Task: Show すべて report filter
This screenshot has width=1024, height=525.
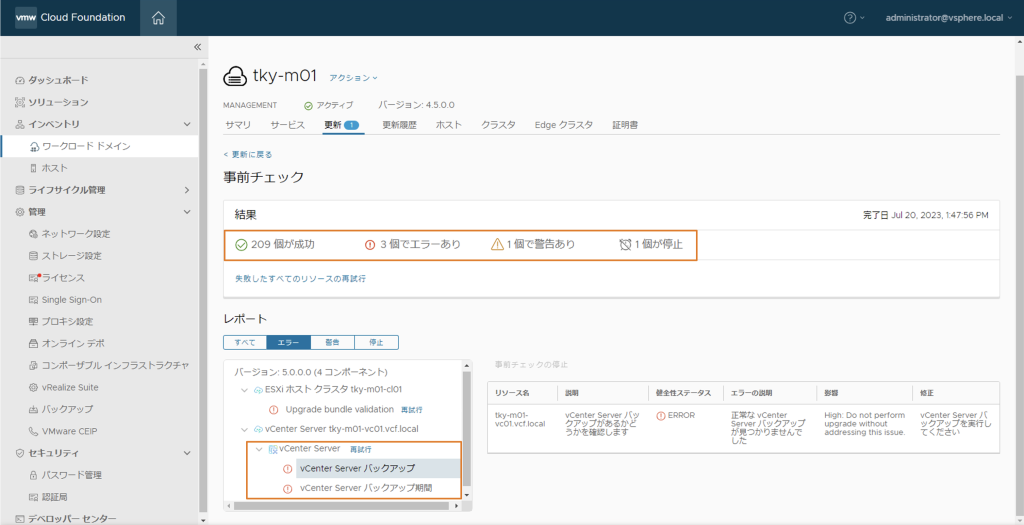Action: click(245, 342)
